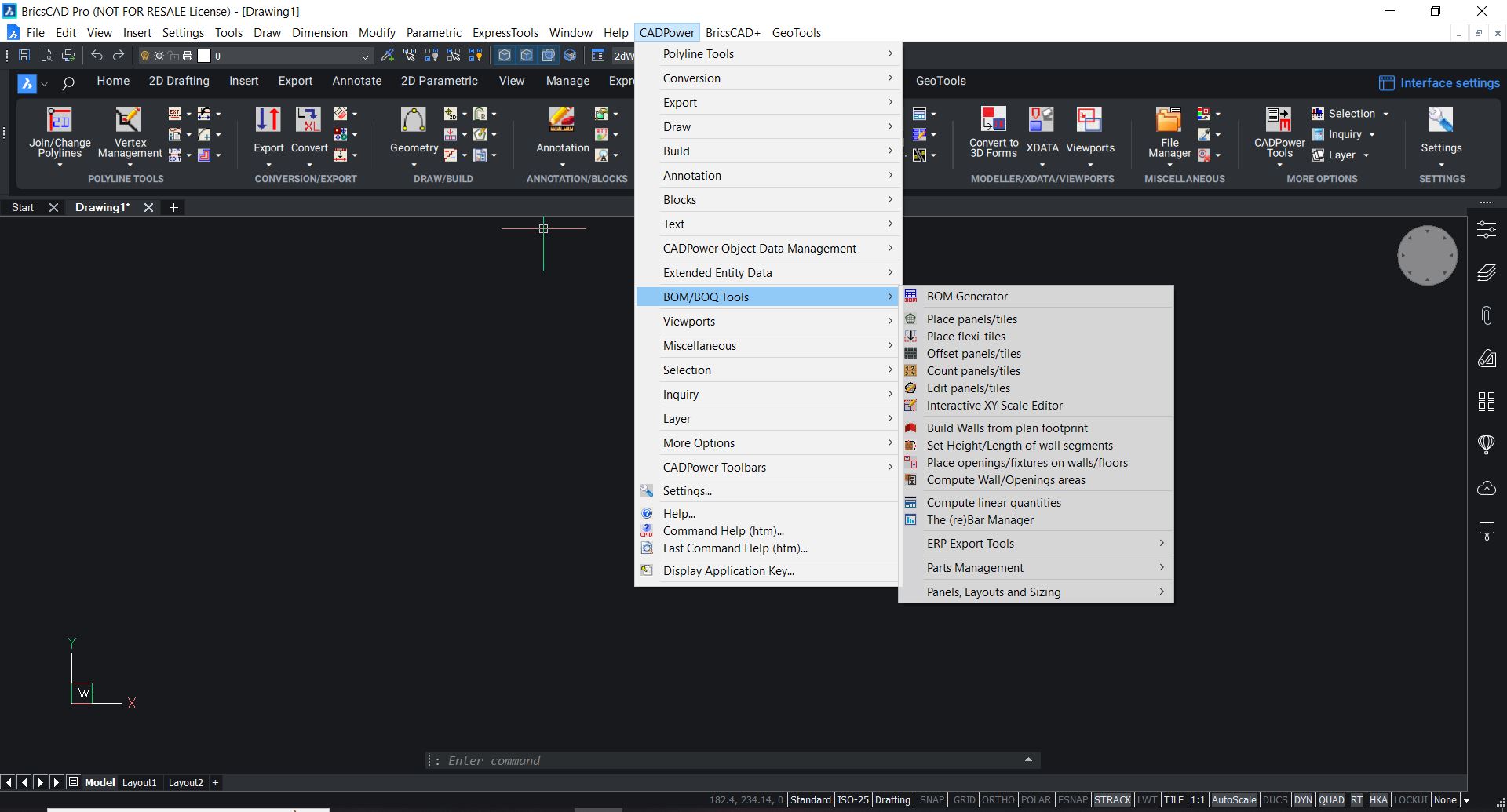Toggle POLAR tracking in status bar
This screenshot has height=812, width=1507.
pos(1035,800)
